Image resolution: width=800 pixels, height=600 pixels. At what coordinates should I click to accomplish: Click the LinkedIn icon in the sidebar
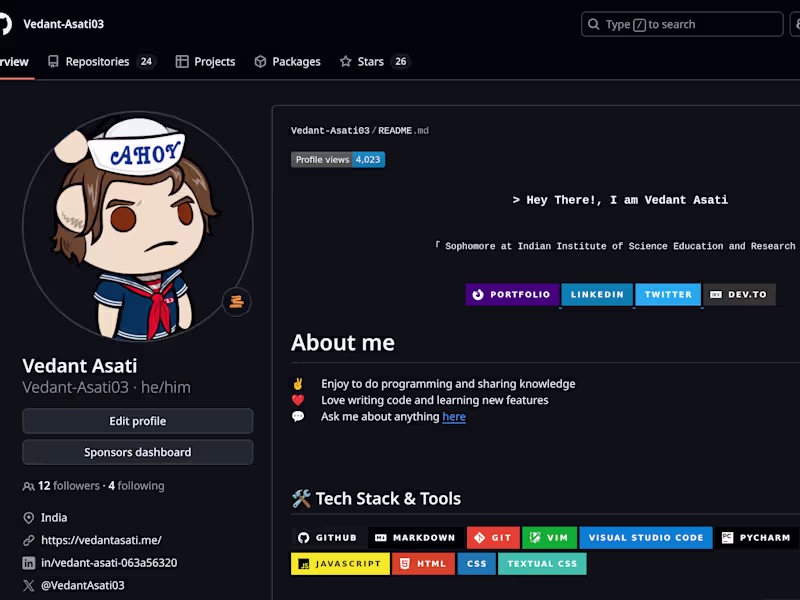(x=27, y=562)
